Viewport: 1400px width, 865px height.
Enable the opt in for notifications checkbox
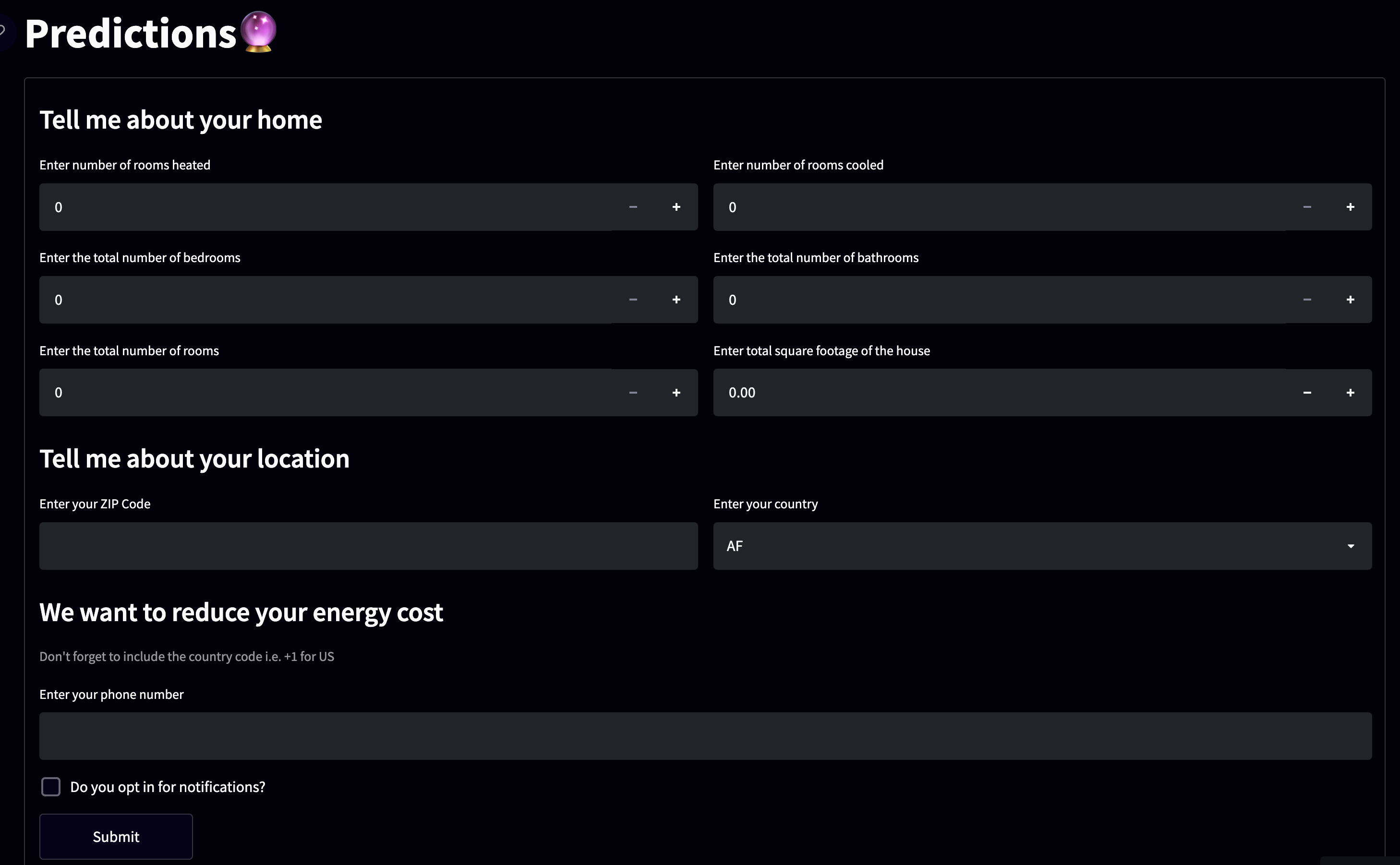tap(51, 787)
